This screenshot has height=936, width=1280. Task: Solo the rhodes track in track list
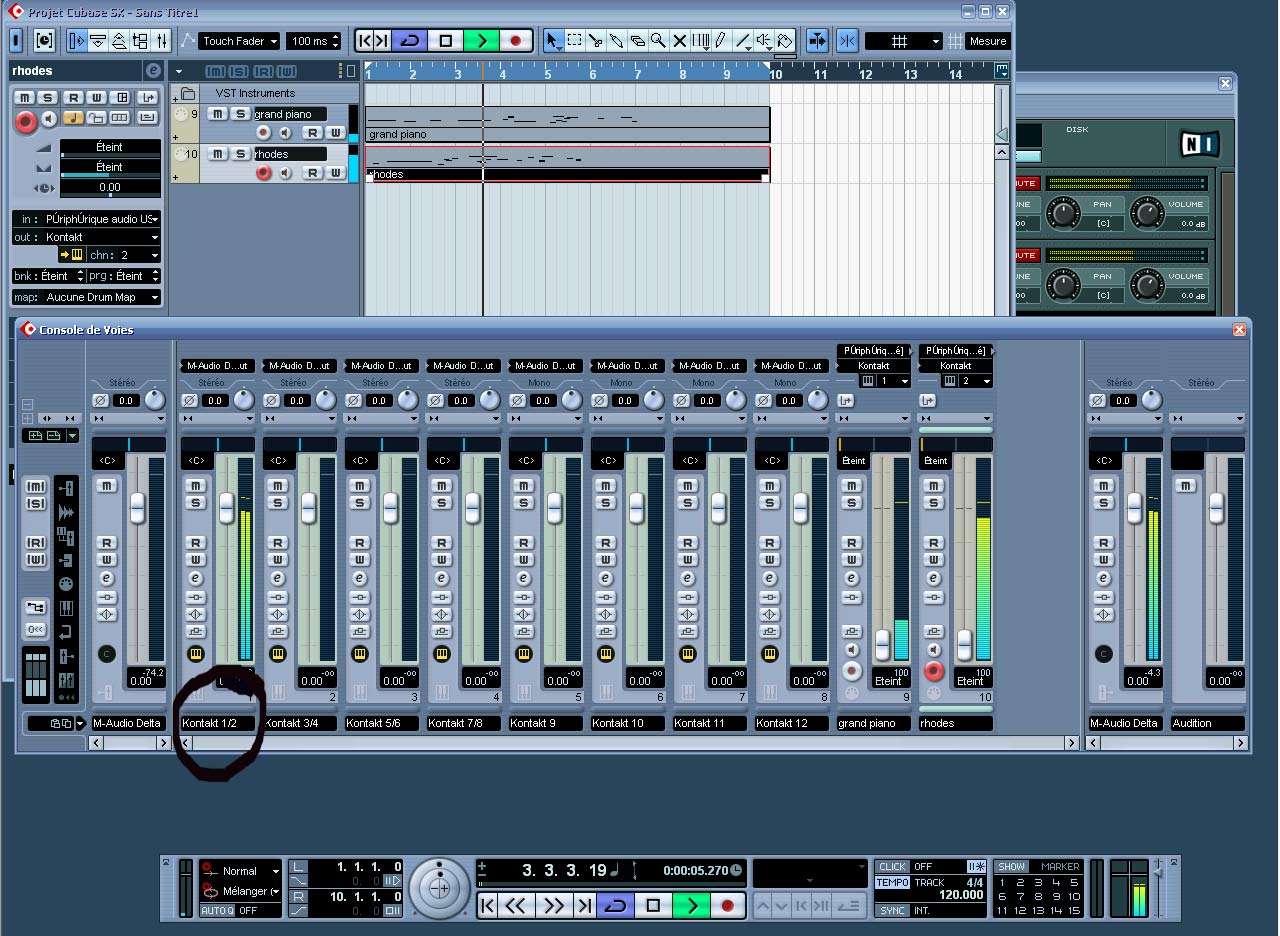240,154
